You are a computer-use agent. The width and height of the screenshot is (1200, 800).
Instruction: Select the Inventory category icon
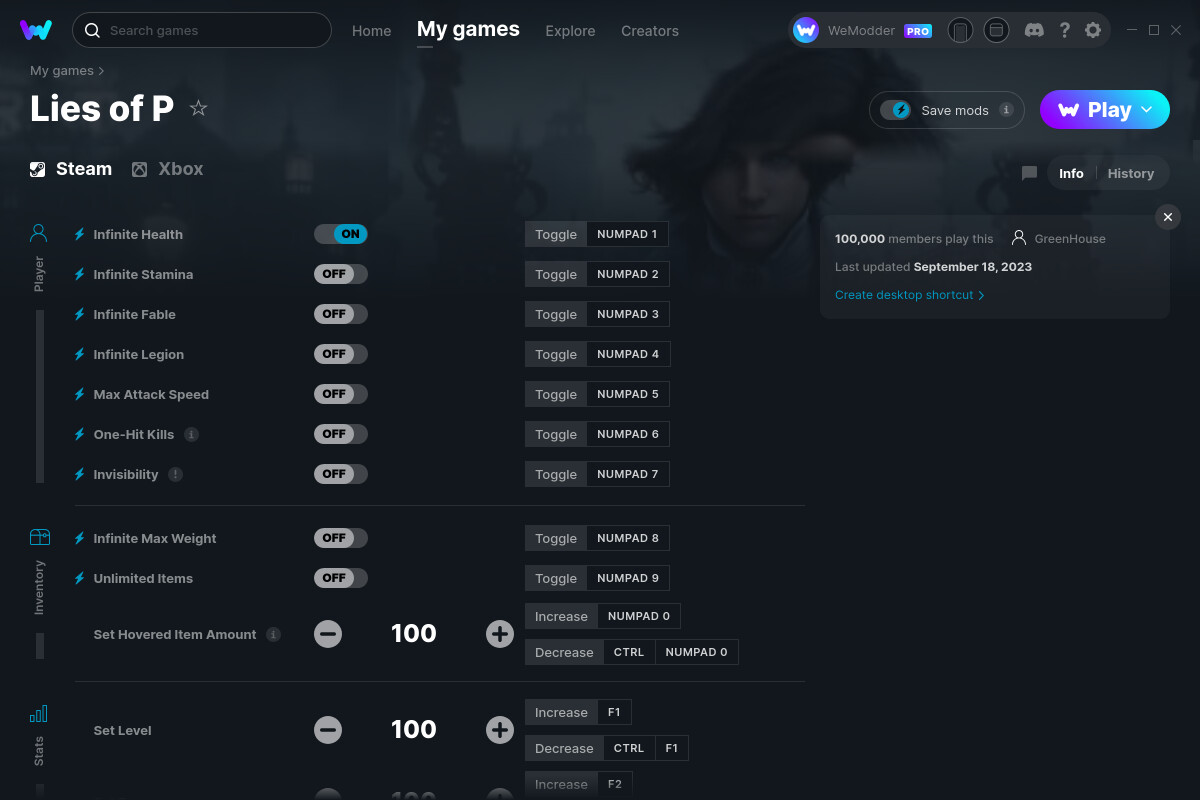[x=39, y=537]
